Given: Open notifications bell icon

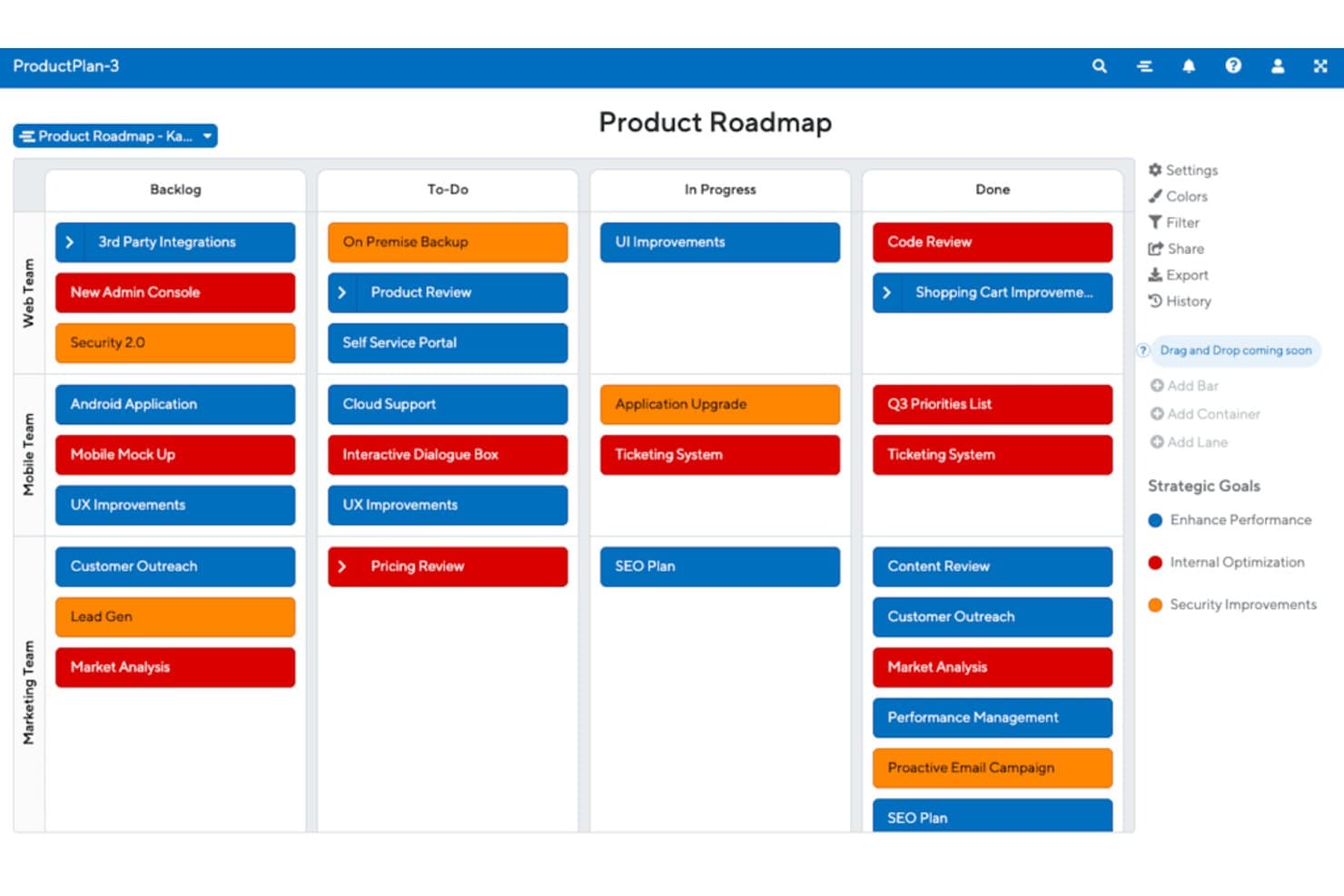Looking at the screenshot, I should pos(1189,66).
